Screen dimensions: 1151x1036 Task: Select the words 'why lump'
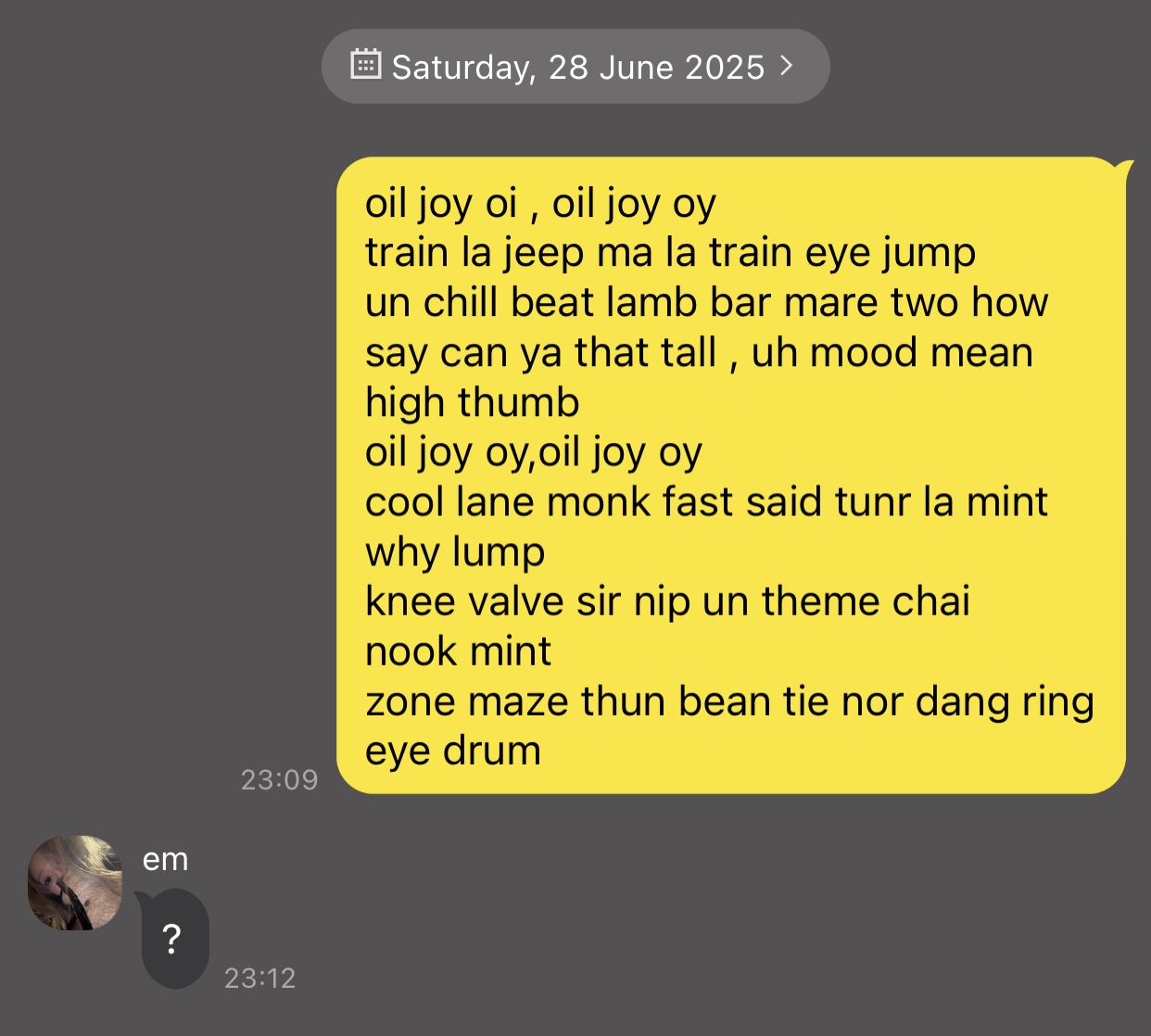pos(455,552)
